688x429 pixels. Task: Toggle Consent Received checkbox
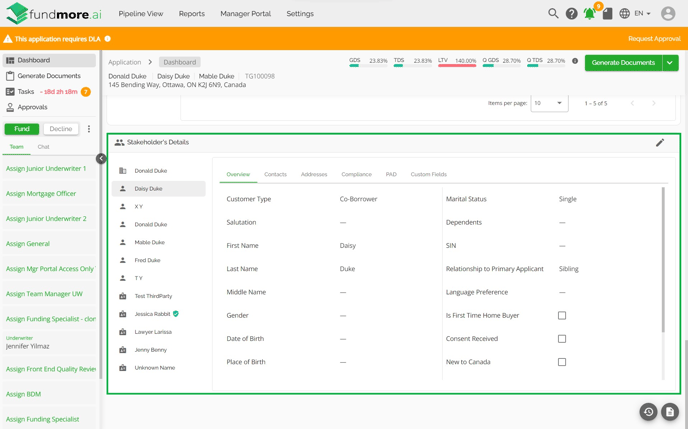coord(562,339)
